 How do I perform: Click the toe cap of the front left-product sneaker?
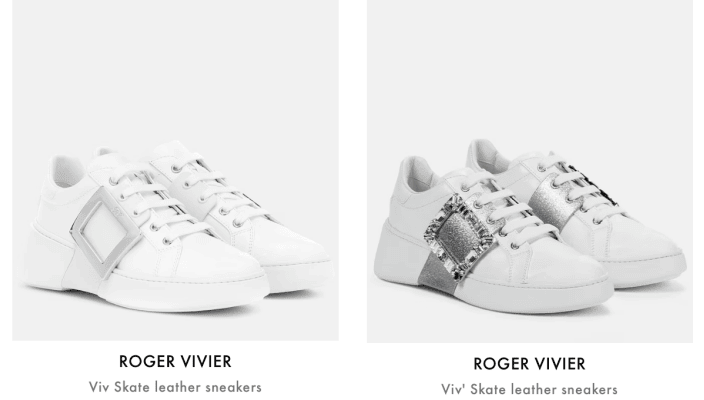click(224, 260)
